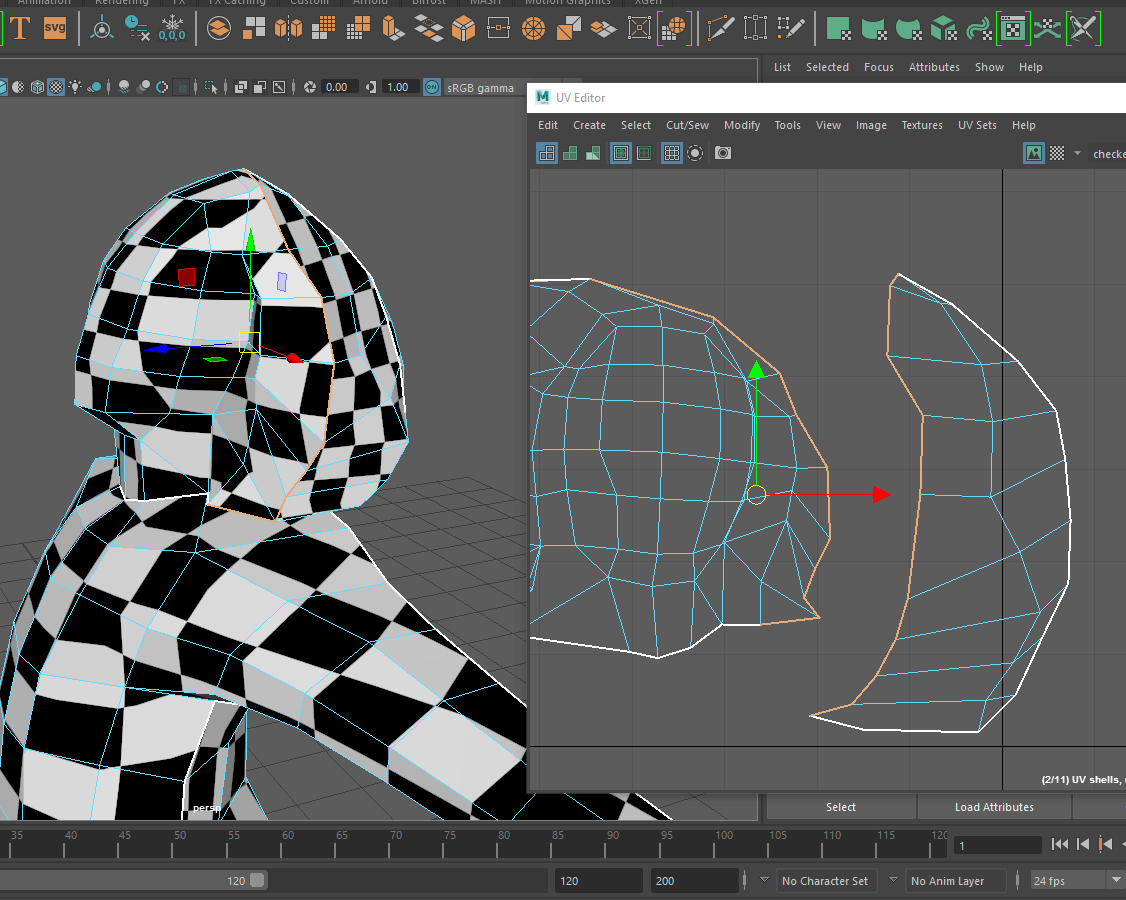
Task: Click the Delete History shelf icon
Action: (136, 29)
